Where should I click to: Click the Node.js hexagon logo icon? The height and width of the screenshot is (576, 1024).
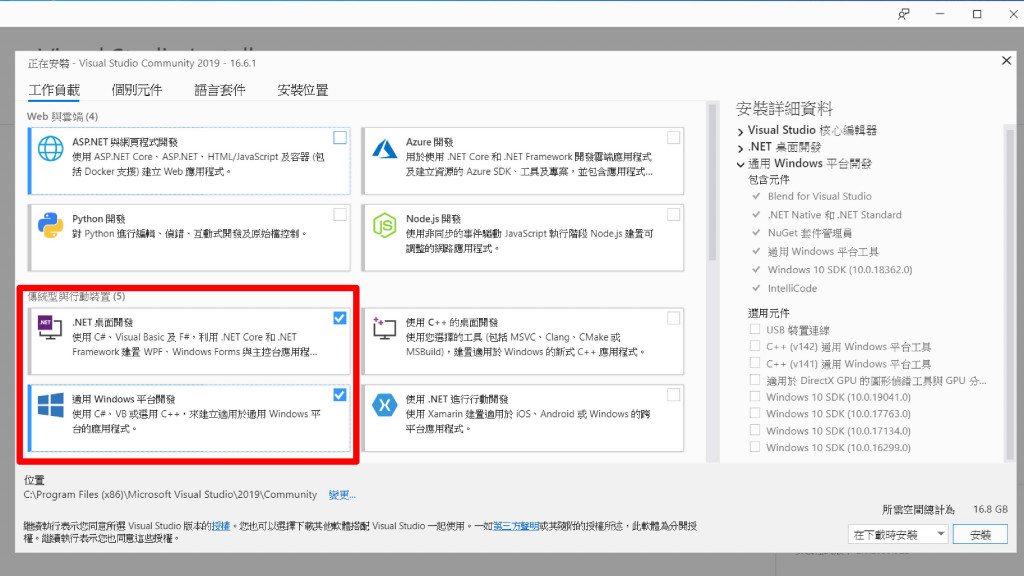[x=384, y=225]
